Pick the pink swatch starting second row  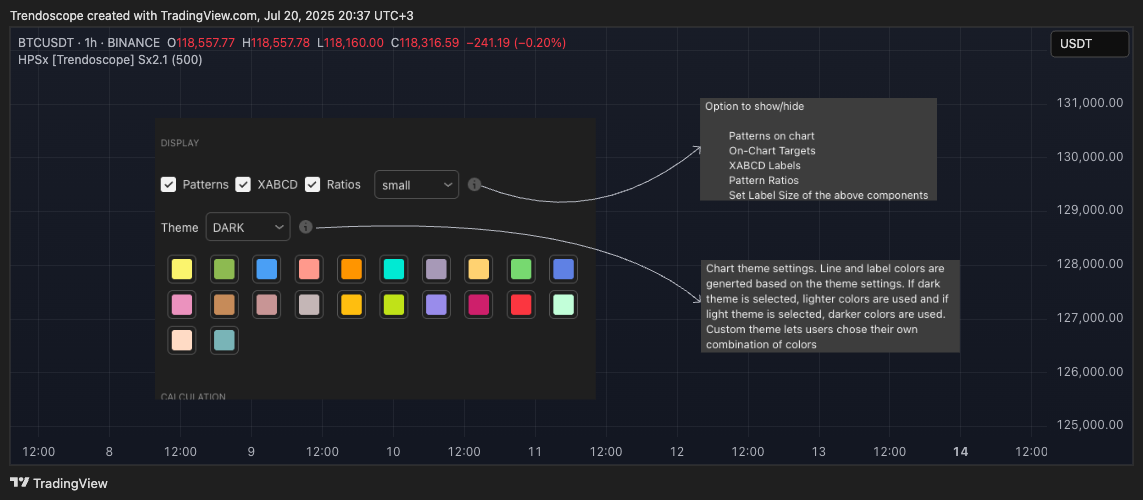182,305
